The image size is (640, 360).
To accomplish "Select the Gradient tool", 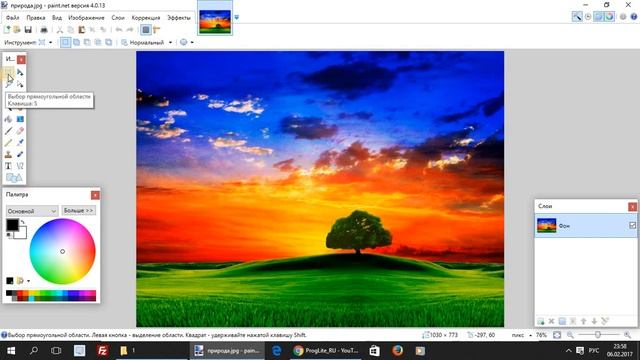I will 20,119.
